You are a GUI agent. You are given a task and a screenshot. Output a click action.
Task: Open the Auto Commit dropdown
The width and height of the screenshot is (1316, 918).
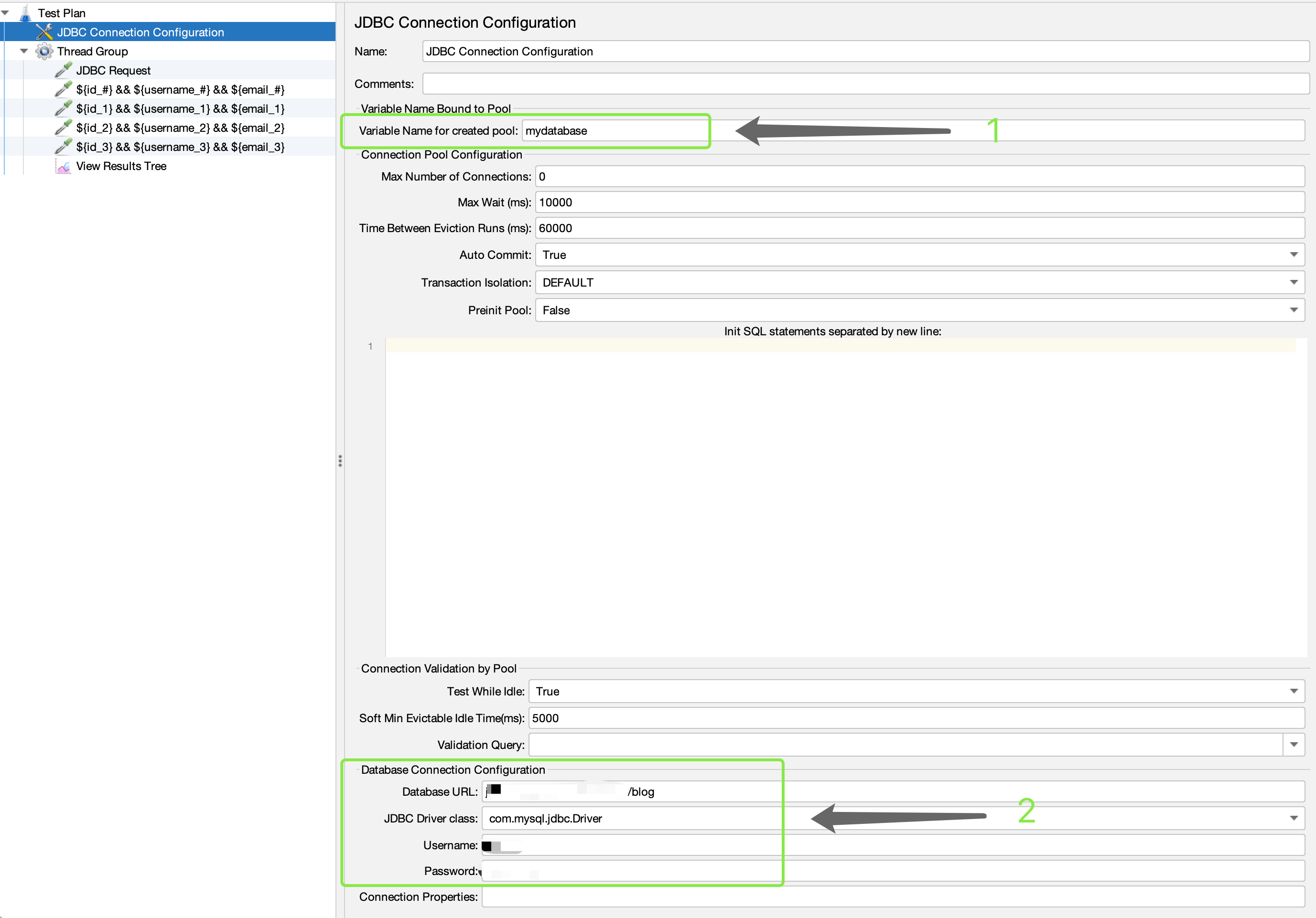click(x=1293, y=255)
